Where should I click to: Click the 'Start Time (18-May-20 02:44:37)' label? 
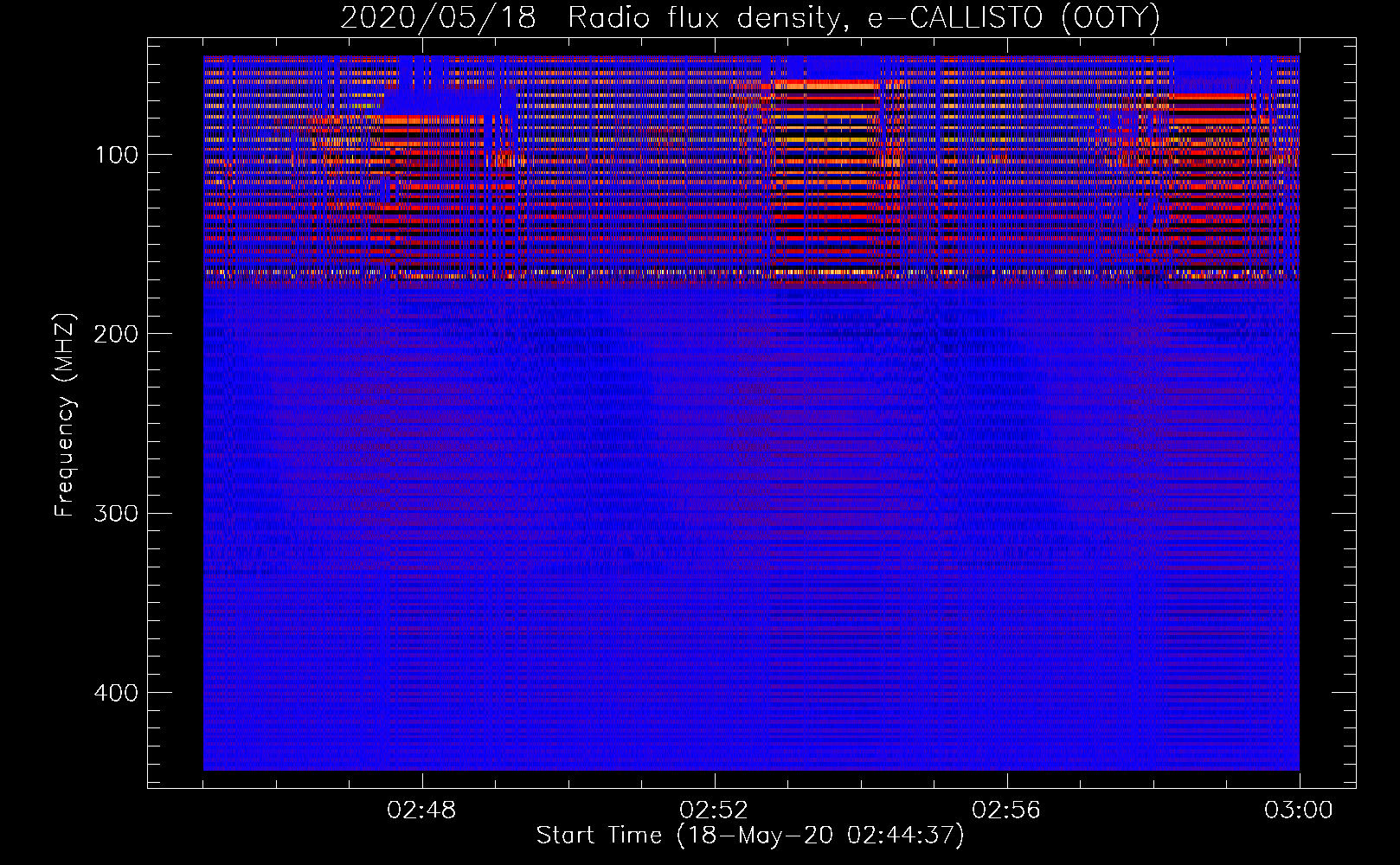750,836
